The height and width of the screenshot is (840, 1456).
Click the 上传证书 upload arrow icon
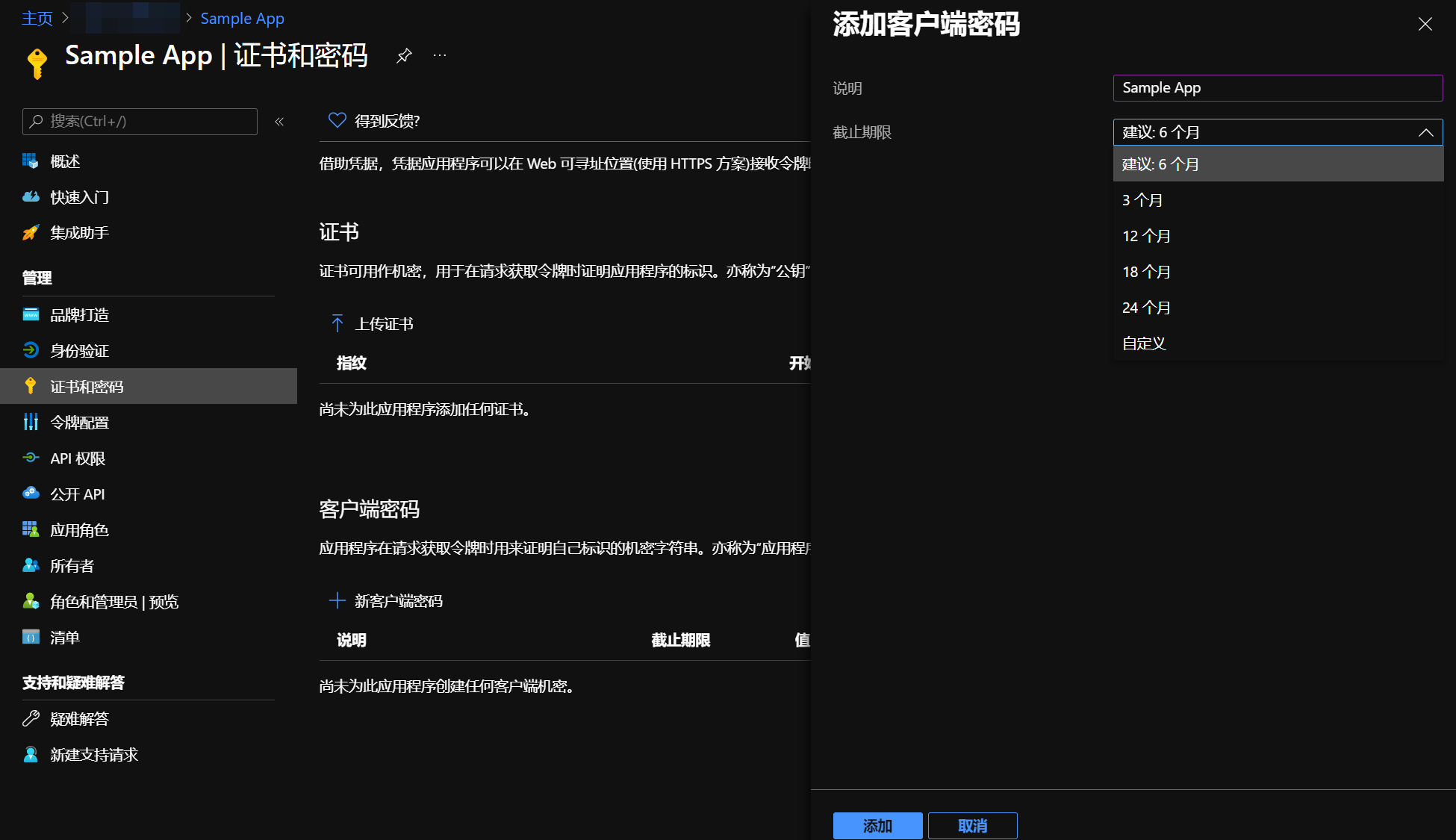coord(337,323)
